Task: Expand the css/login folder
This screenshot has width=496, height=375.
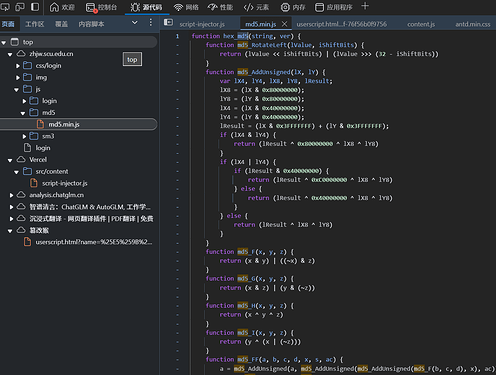Action: 18,66
